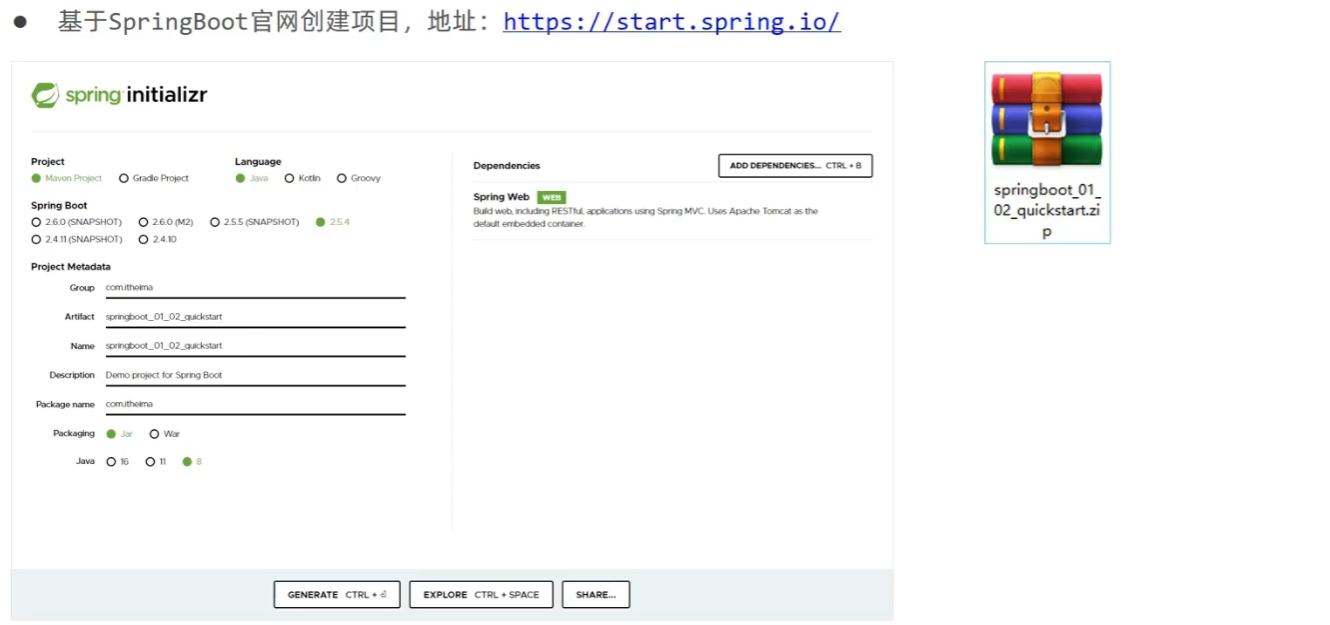This screenshot has height=625, width=1330.
Task: Select Spring Boot 2.4.11 (SNAPSHOT)
Action: click(x=36, y=239)
